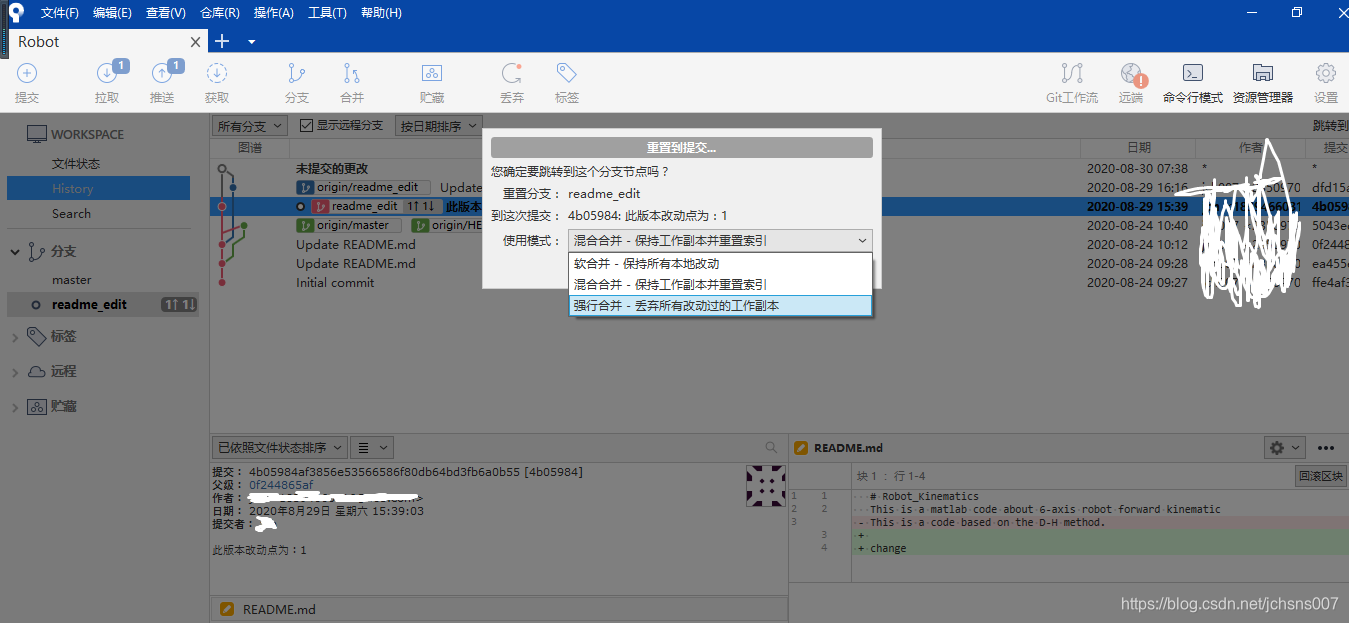Click the commit author avatar image

coord(765,485)
